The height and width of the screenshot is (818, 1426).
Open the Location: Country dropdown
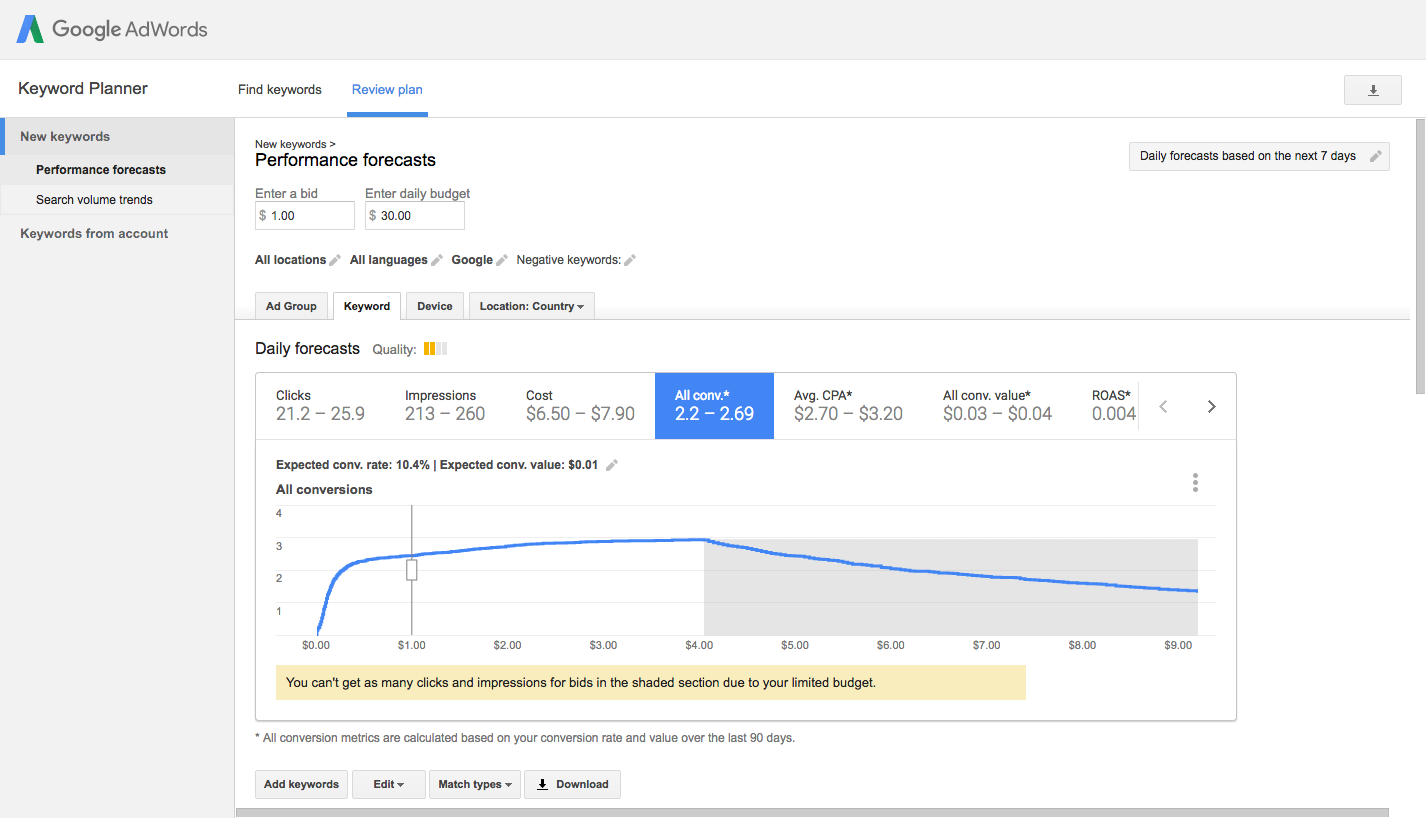click(532, 306)
